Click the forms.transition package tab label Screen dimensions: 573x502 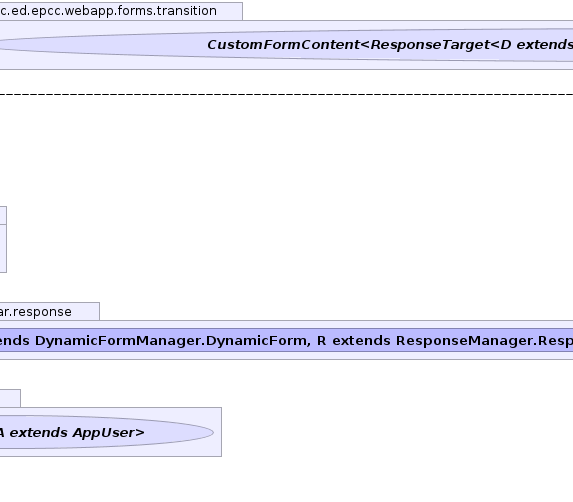(x=108, y=11)
